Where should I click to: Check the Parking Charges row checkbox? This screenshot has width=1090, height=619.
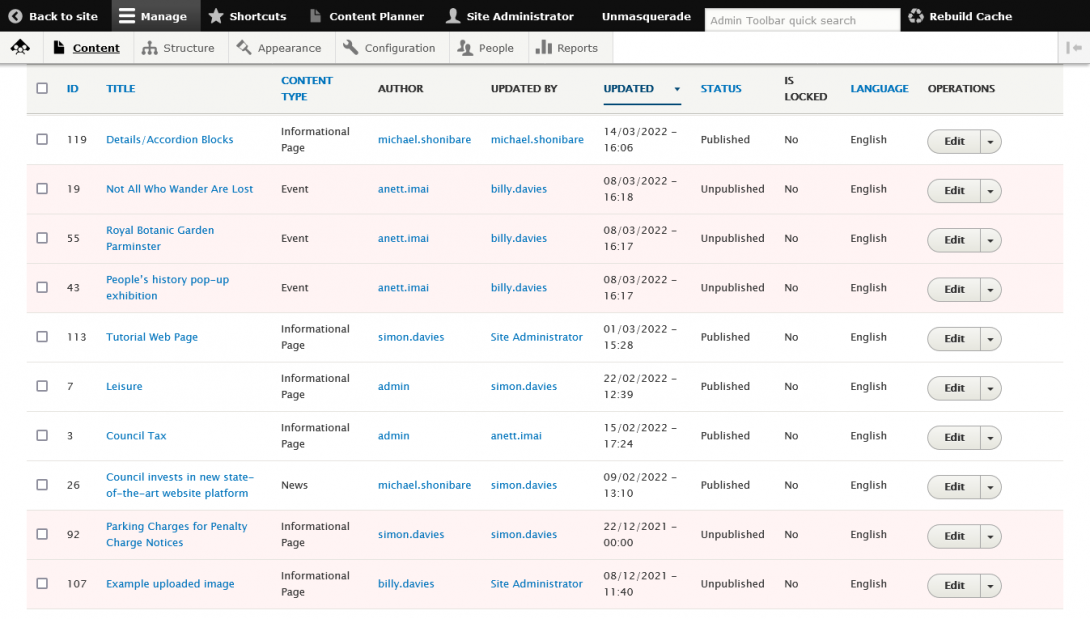tap(42, 534)
